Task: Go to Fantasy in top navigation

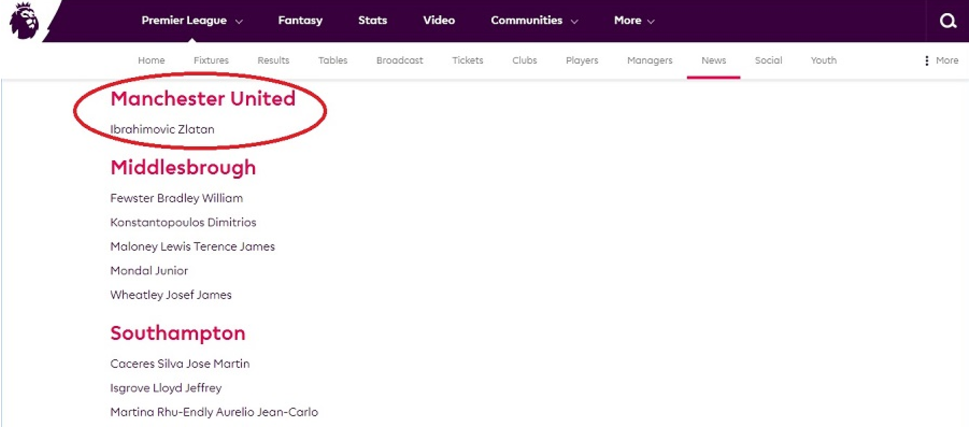Action: pyautogui.click(x=300, y=21)
